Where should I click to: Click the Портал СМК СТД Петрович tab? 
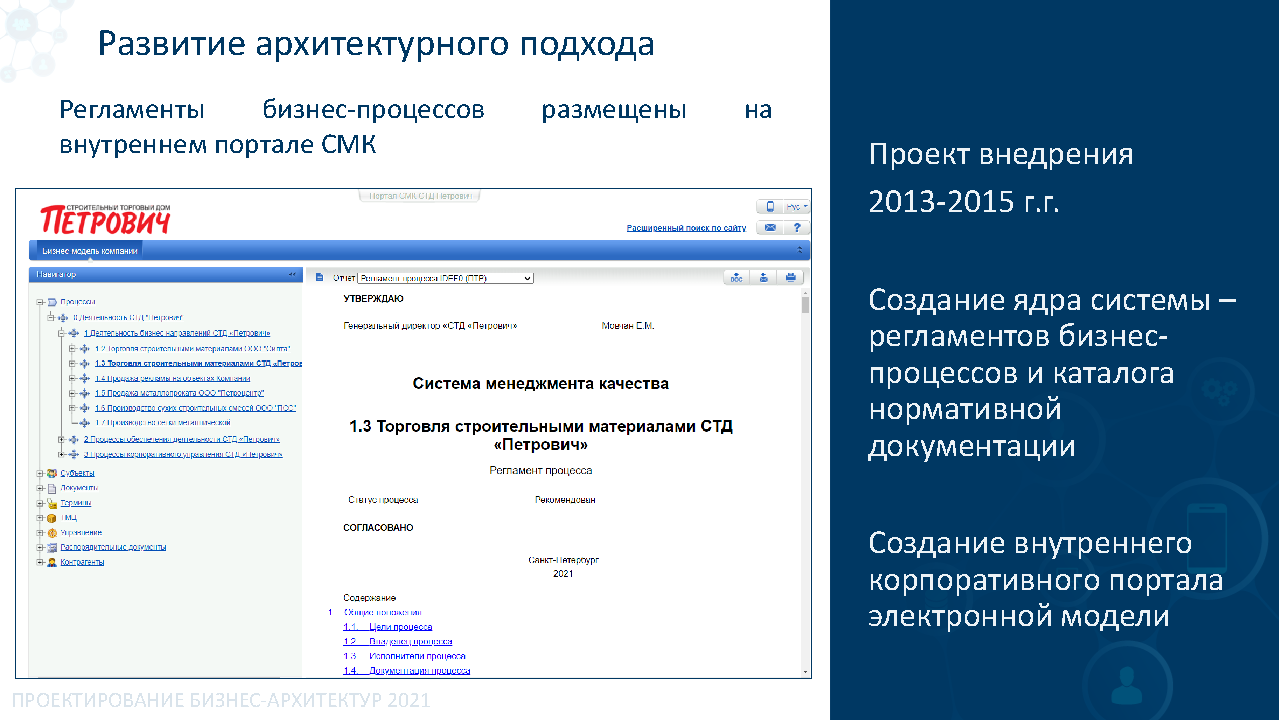(x=420, y=196)
